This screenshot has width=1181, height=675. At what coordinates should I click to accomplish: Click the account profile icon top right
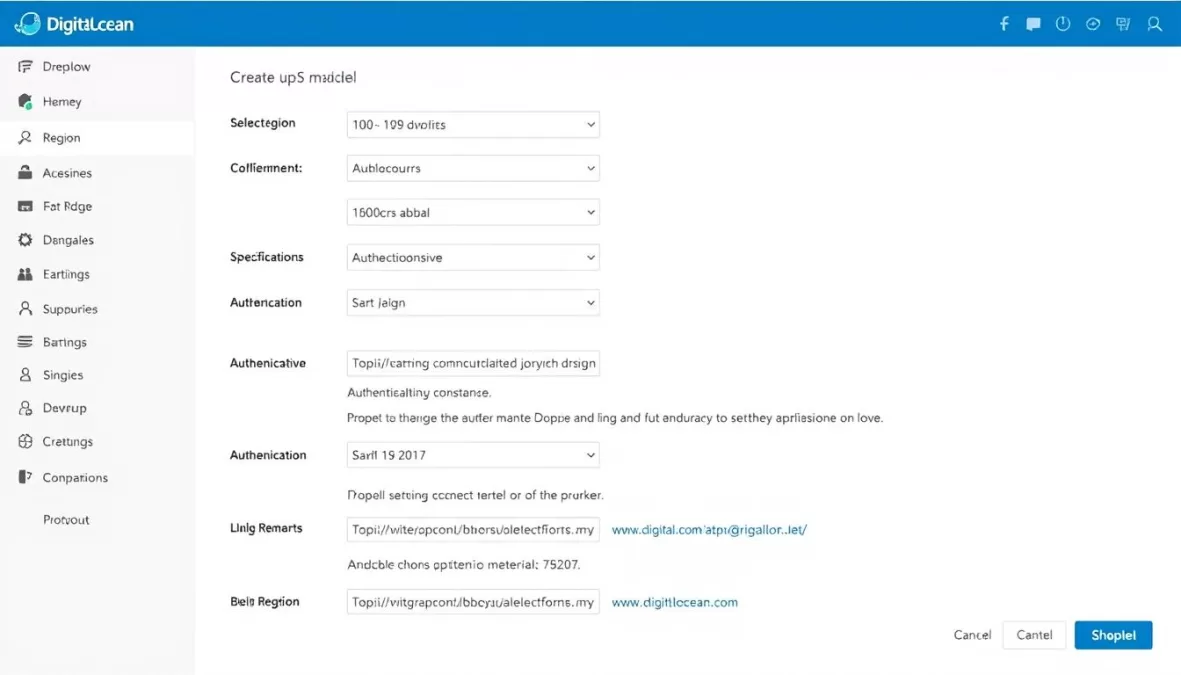coord(1154,23)
